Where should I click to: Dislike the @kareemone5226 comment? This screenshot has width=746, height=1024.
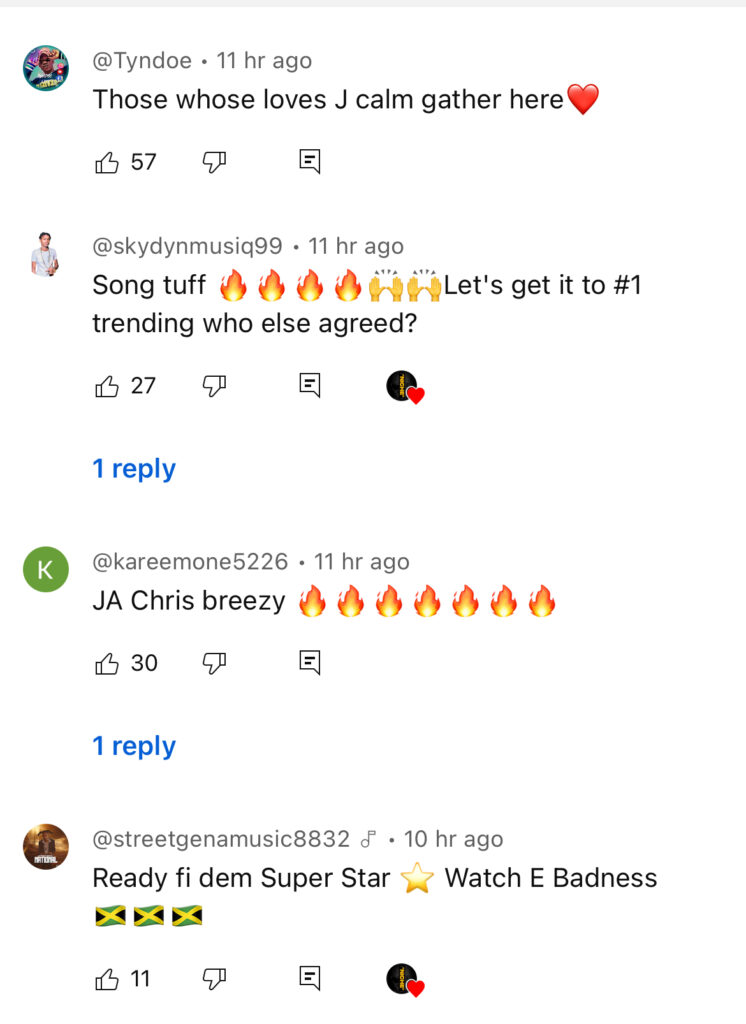point(214,664)
